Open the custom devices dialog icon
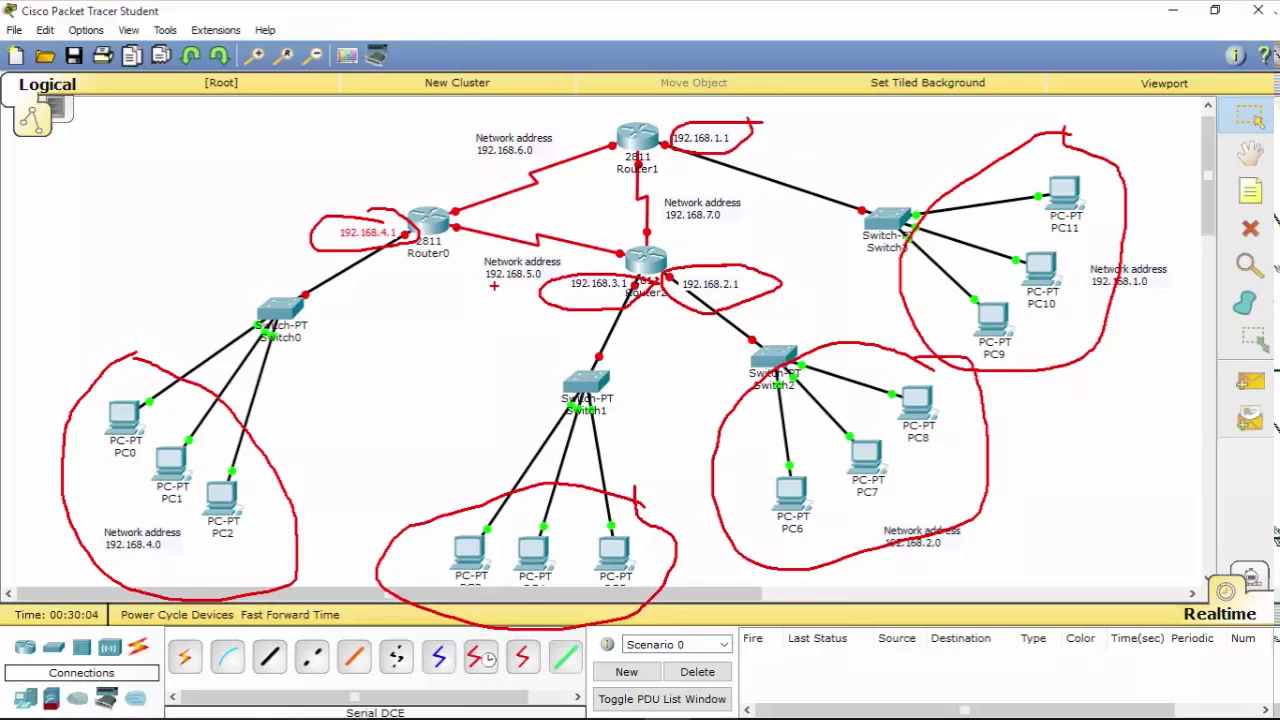Screen dimensions: 1280x720 pos(376,56)
